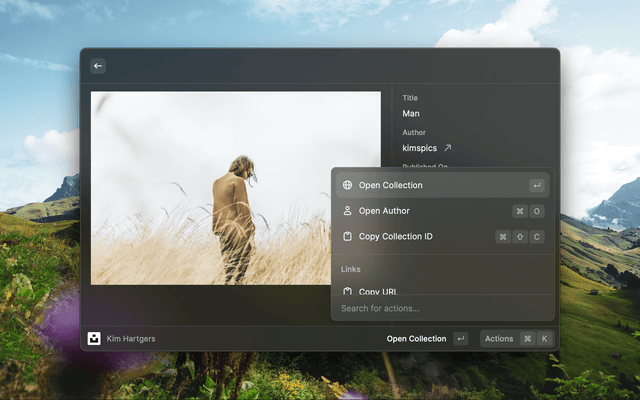
Task: Click the return key icon in bottom bar
Action: [x=460, y=339]
